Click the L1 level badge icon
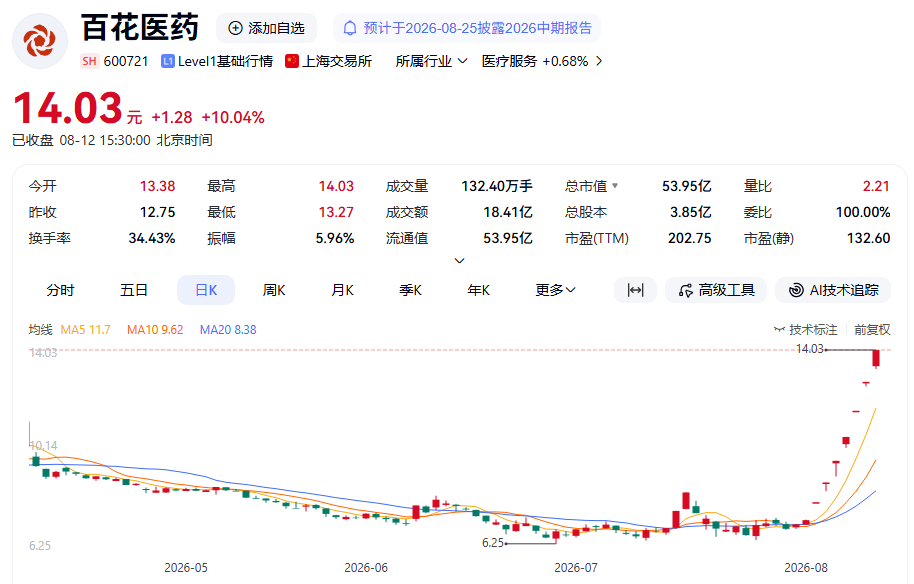This screenshot has height=584, width=914. coord(168,61)
